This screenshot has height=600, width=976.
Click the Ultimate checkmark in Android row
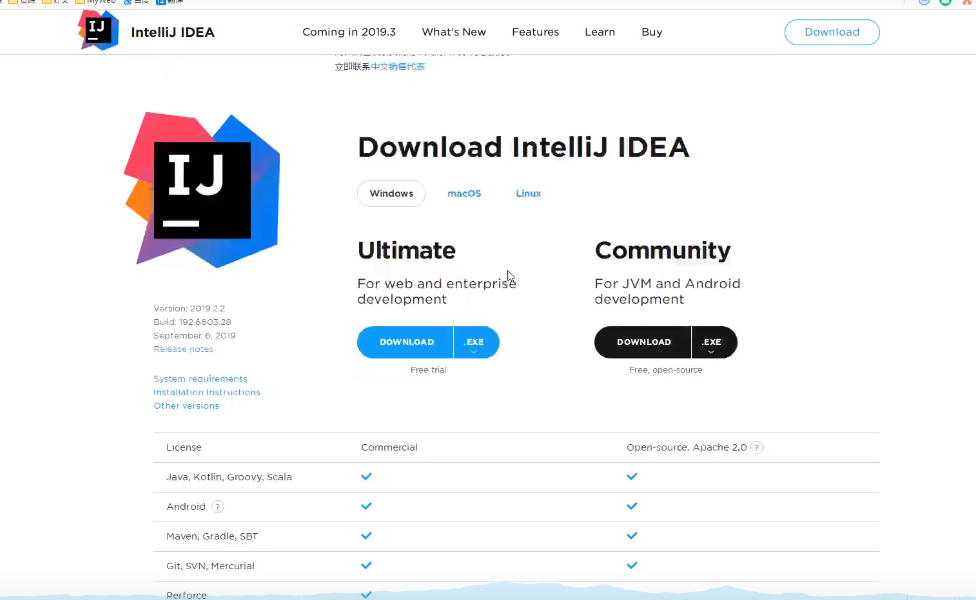click(x=366, y=506)
